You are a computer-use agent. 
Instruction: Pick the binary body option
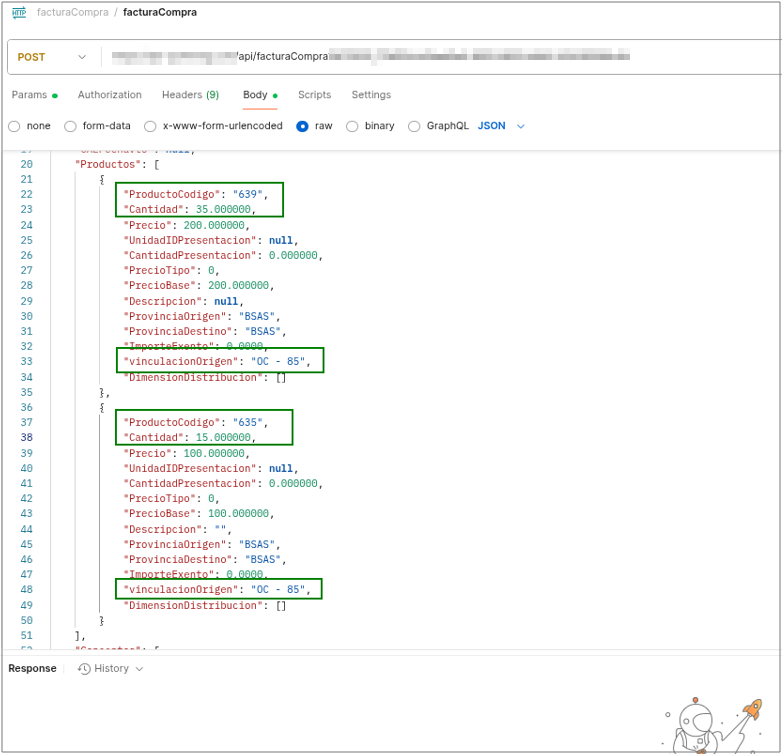[352, 126]
